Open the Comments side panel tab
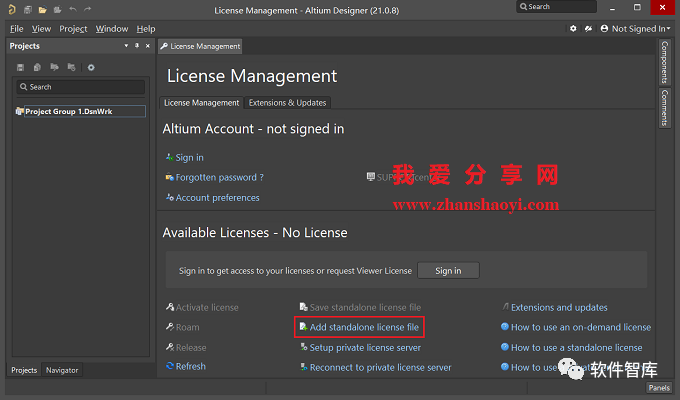Viewport: 680px width, 400px height. pyautogui.click(x=664, y=108)
